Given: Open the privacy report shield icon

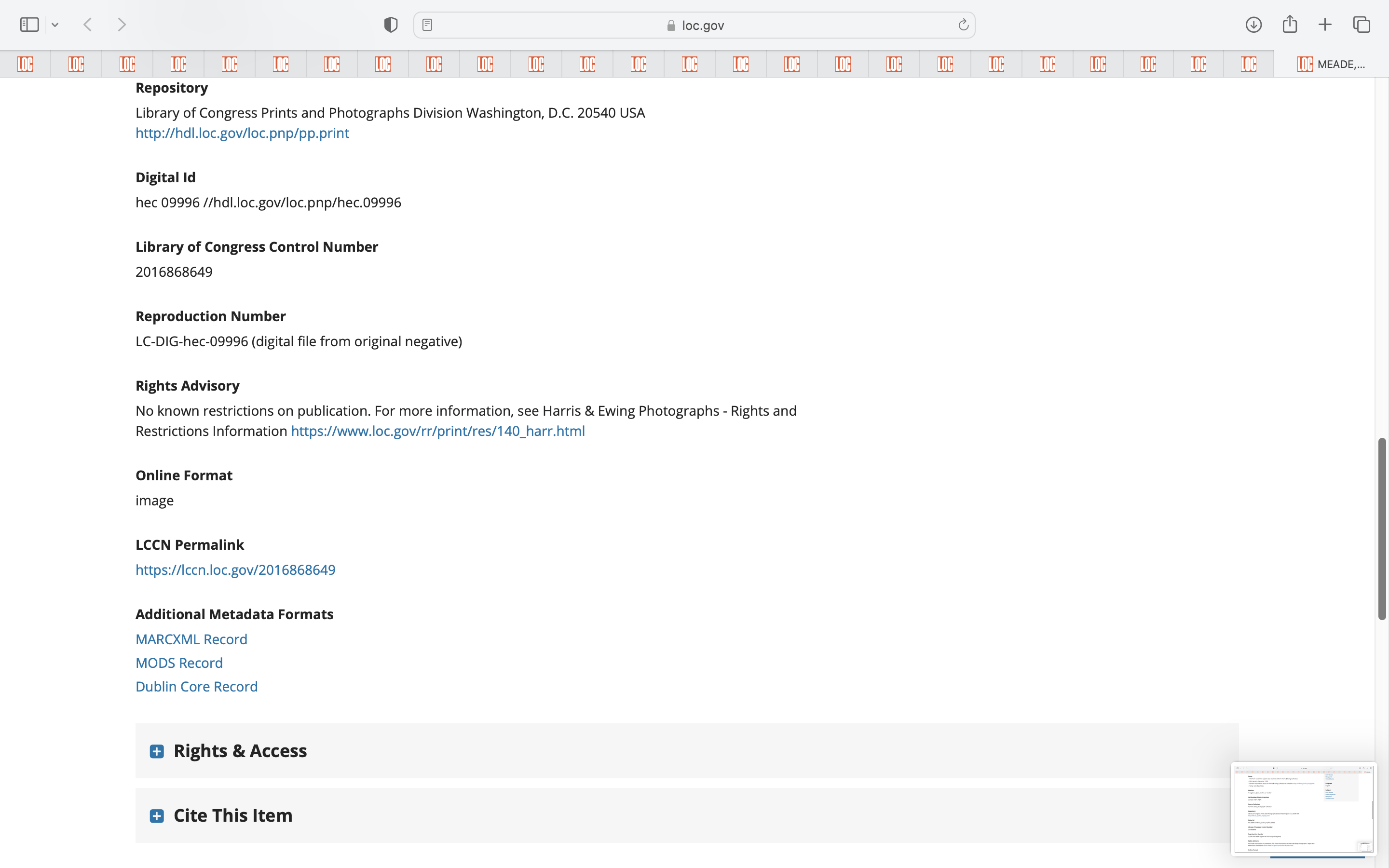Looking at the screenshot, I should [x=391, y=25].
